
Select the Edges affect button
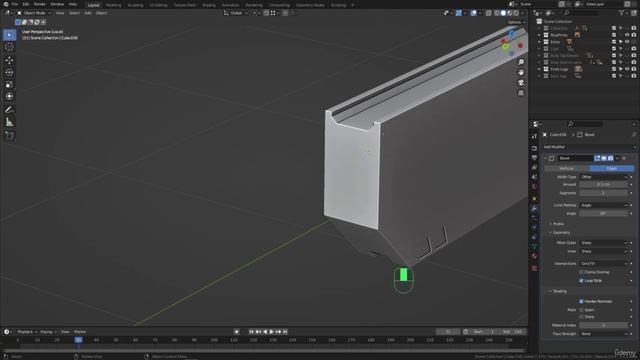click(611, 168)
